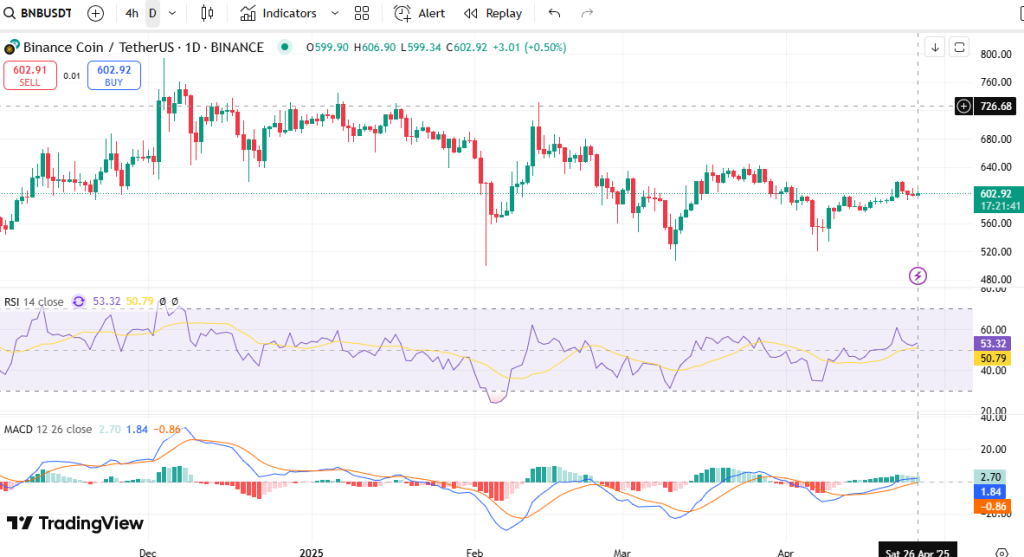Viewport: 1024px width, 557px height.
Task: Open chart settings gear at bottom right
Action: tap(1001, 552)
